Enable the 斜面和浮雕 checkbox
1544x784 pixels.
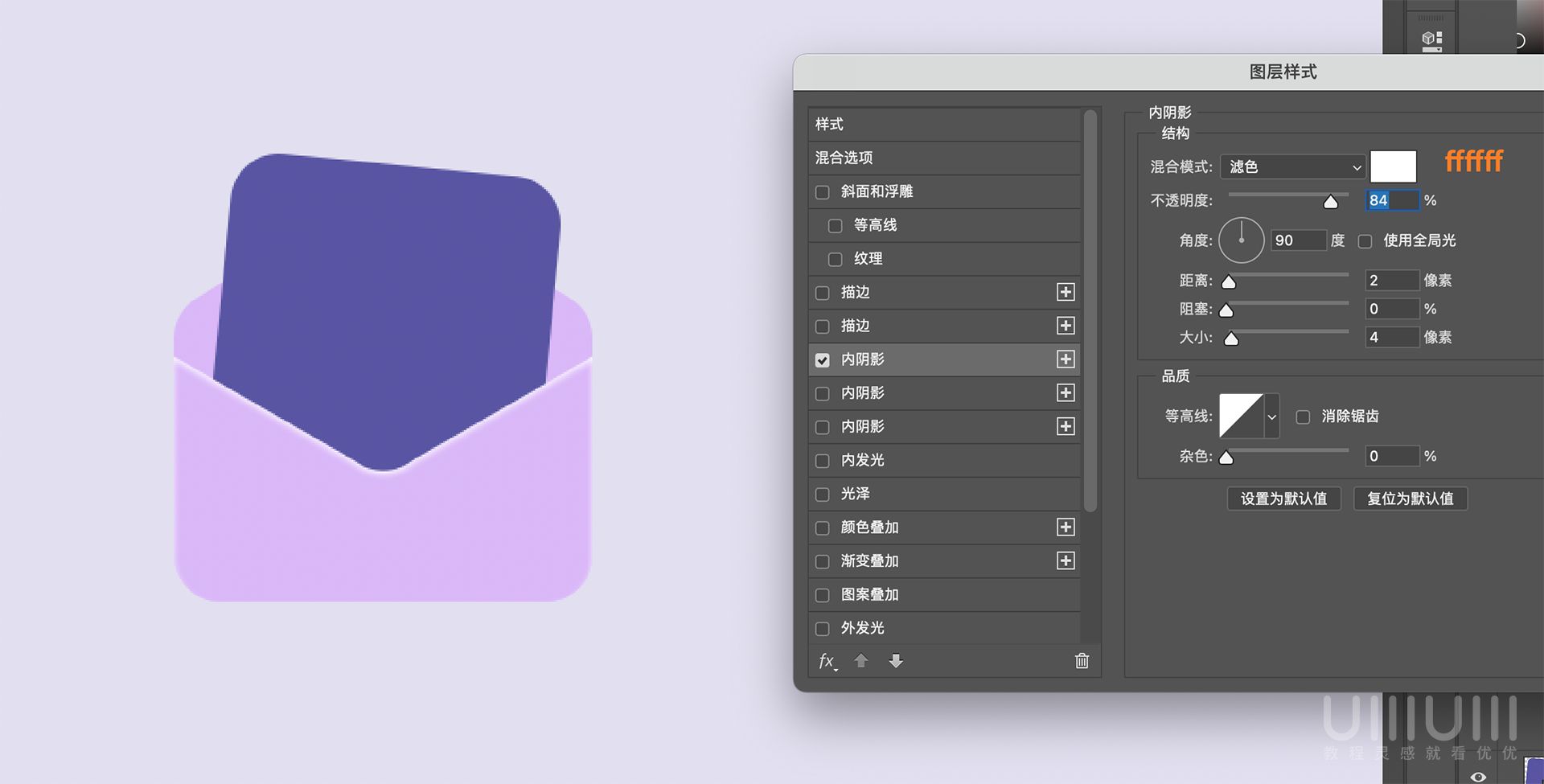822,192
